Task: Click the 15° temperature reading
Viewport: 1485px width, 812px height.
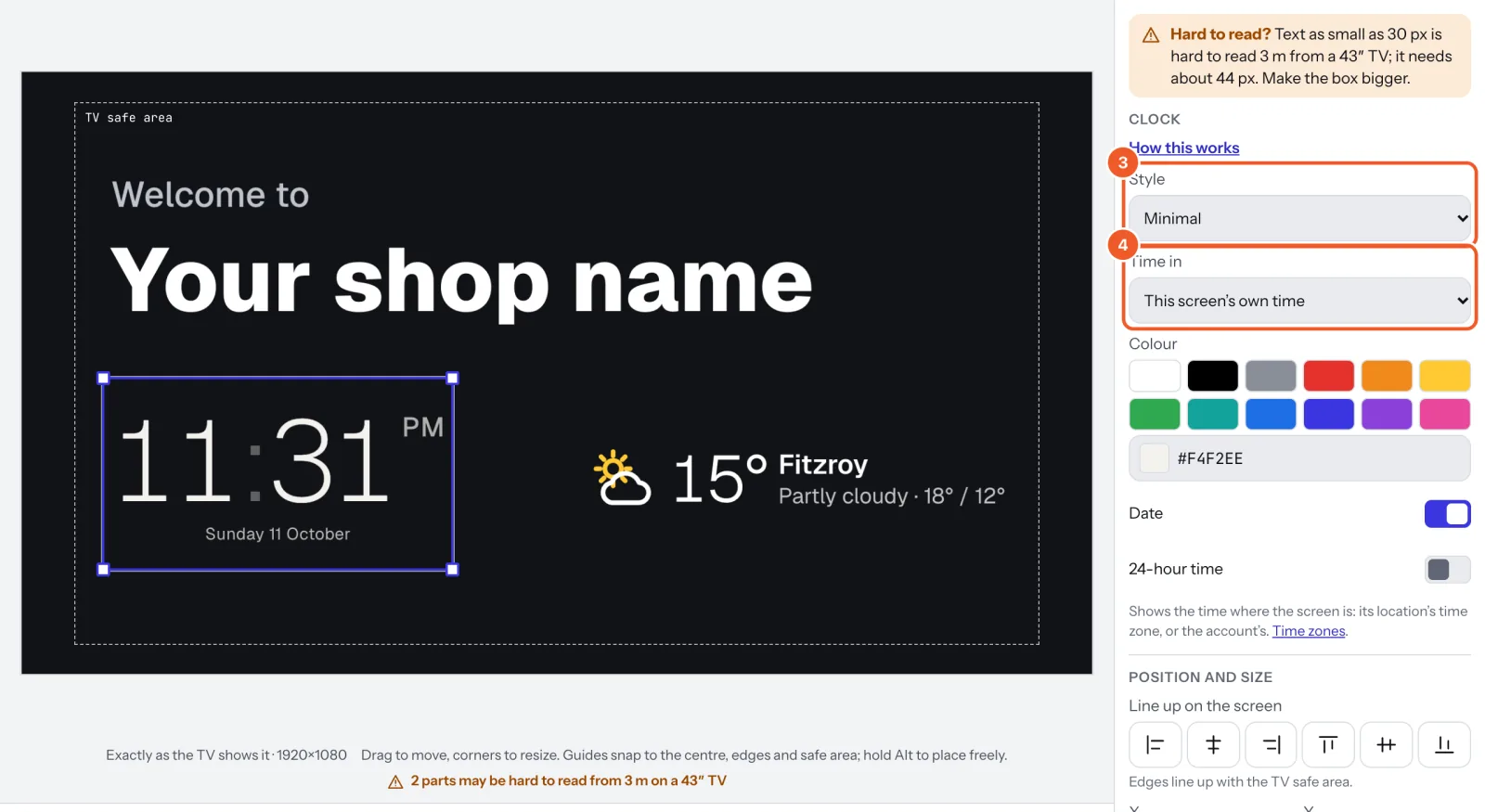Action: point(720,479)
